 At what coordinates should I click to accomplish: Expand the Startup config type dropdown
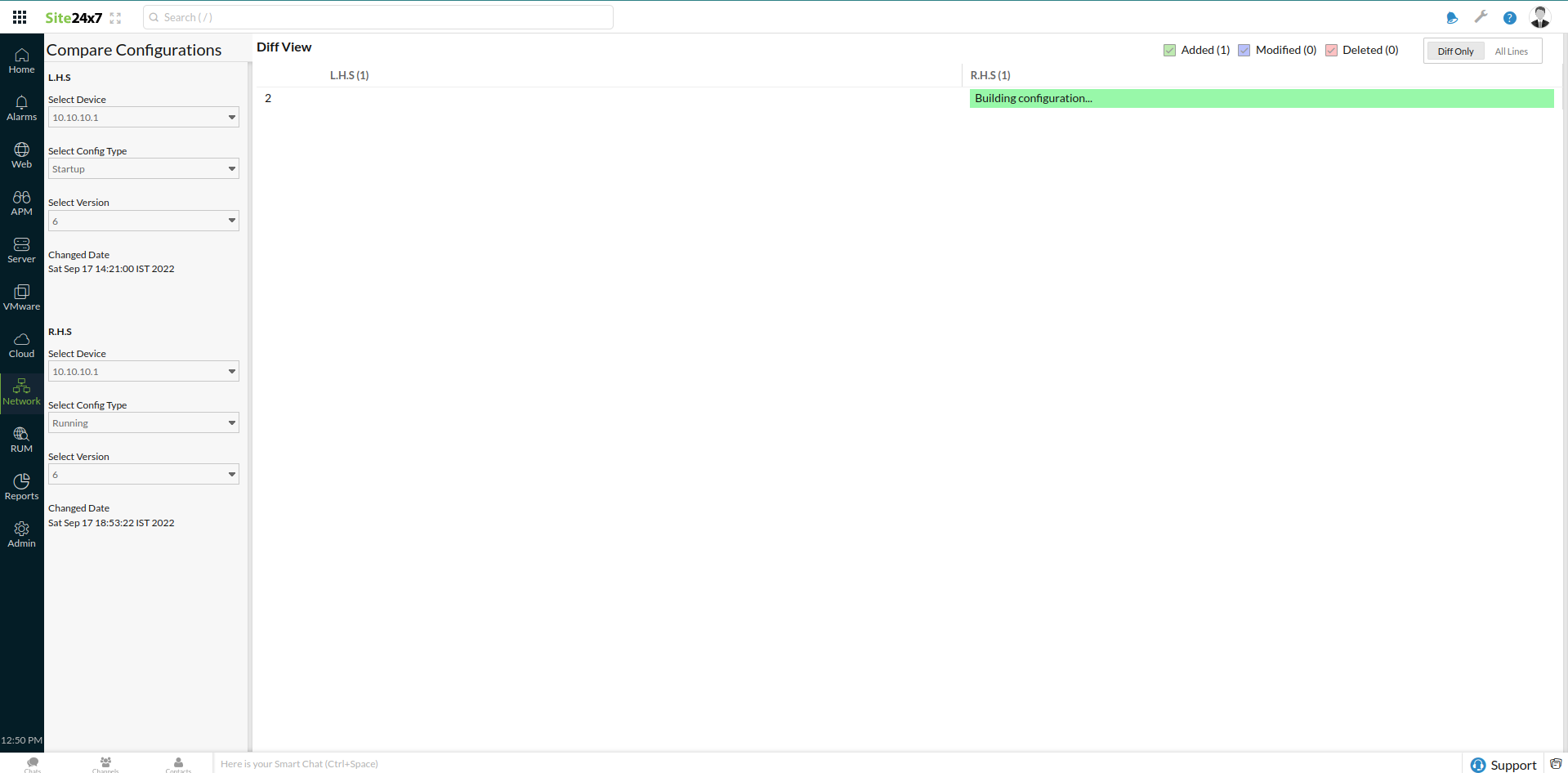coord(143,168)
